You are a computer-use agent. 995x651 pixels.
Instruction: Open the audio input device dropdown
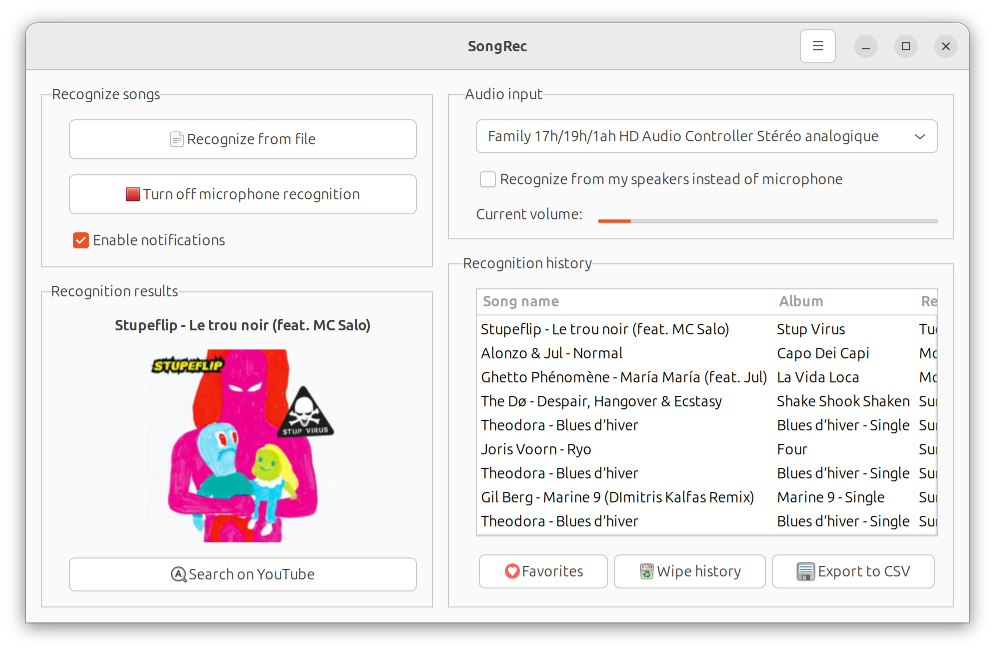tap(706, 136)
